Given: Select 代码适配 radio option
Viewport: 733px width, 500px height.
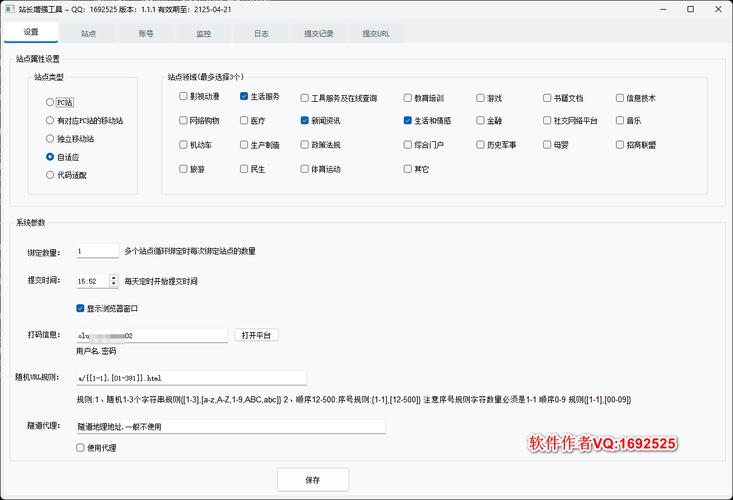Looking at the screenshot, I should click(50, 175).
